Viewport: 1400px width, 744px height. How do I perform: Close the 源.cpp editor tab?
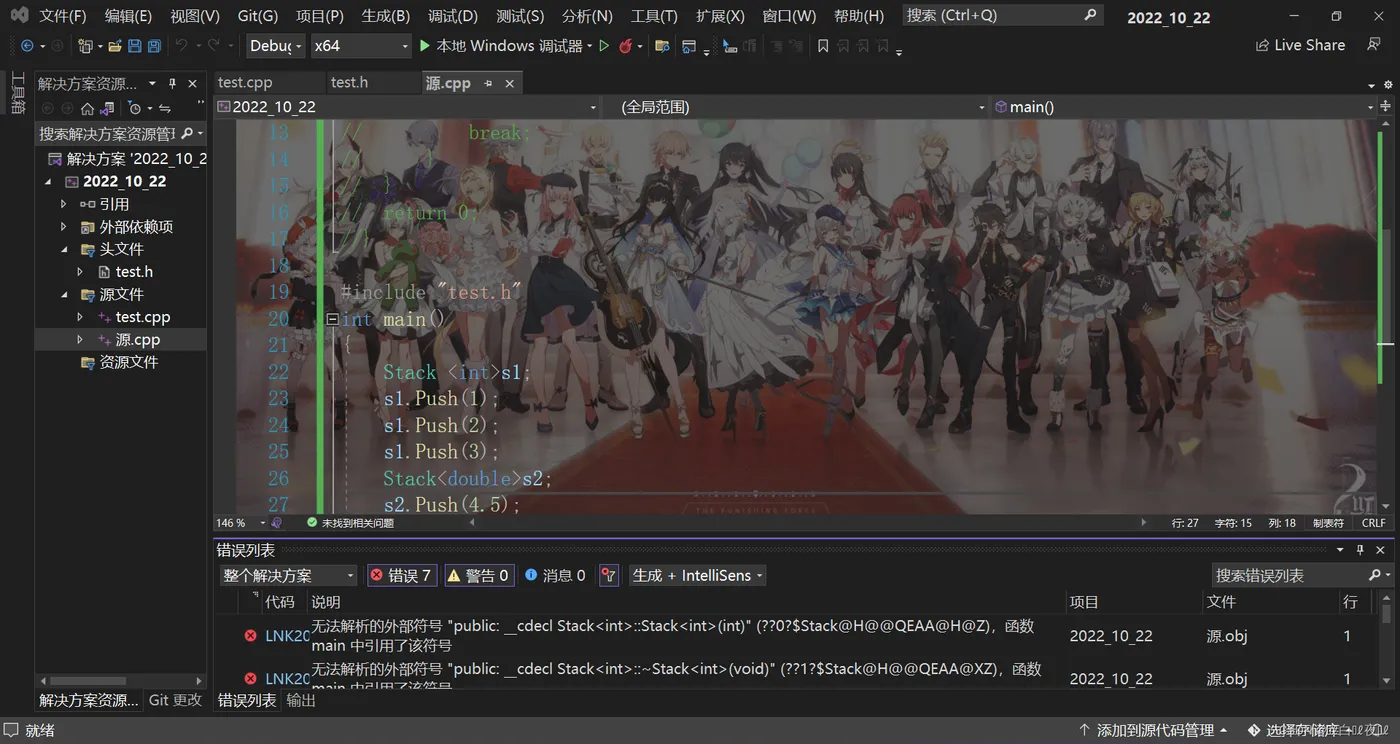click(x=509, y=83)
